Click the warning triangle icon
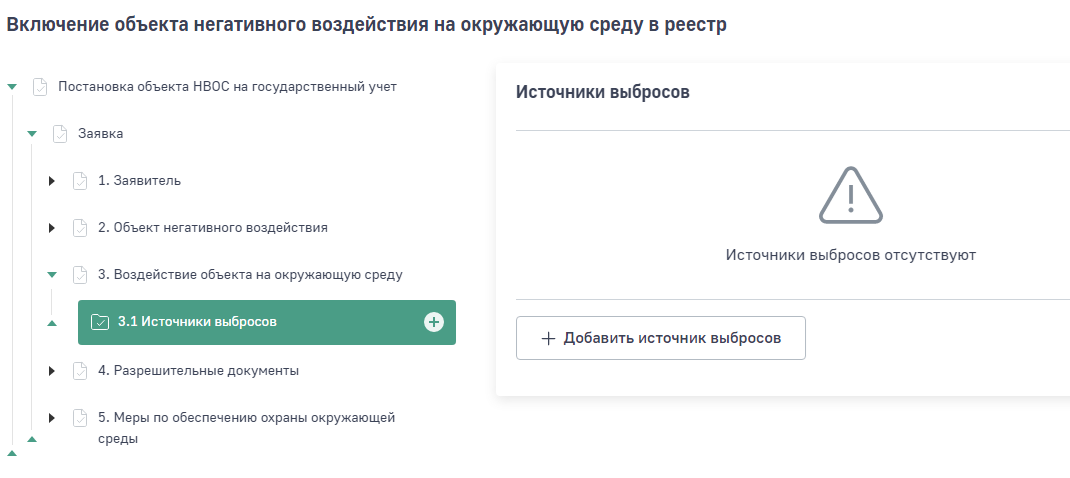 pyautogui.click(x=850, y=196)
